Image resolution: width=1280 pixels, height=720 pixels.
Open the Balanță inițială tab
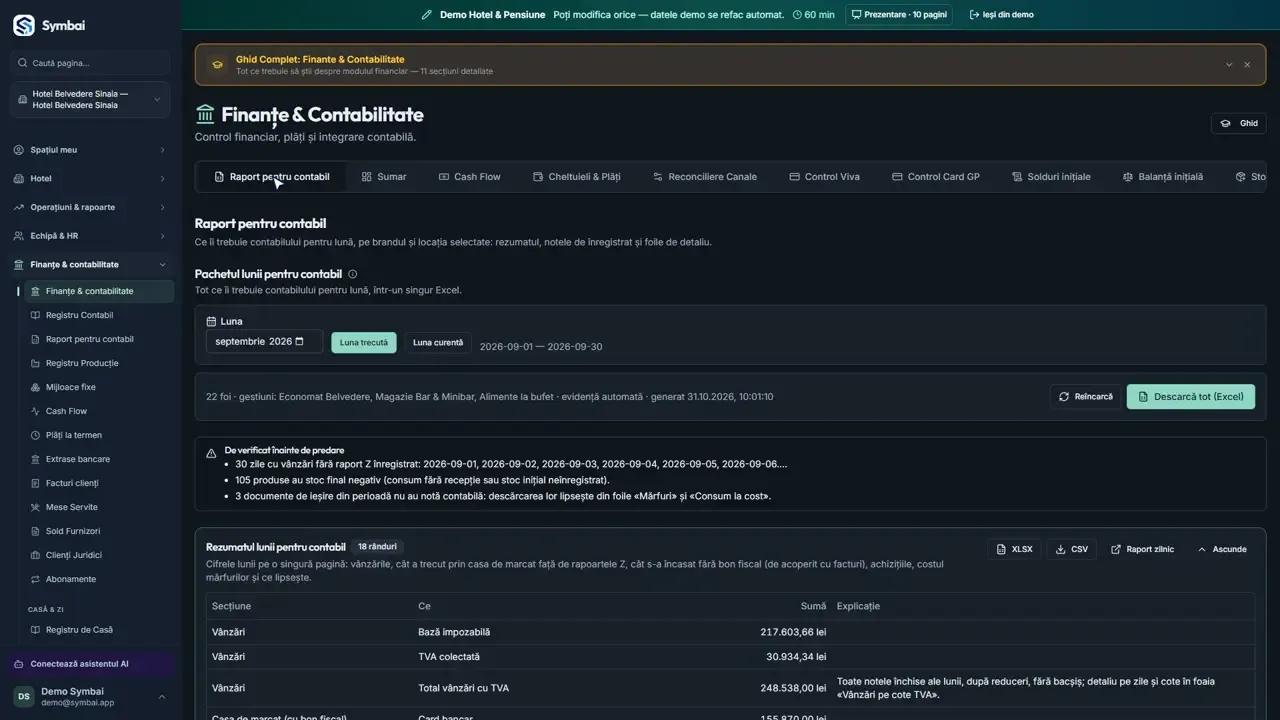pos(1163,177)
